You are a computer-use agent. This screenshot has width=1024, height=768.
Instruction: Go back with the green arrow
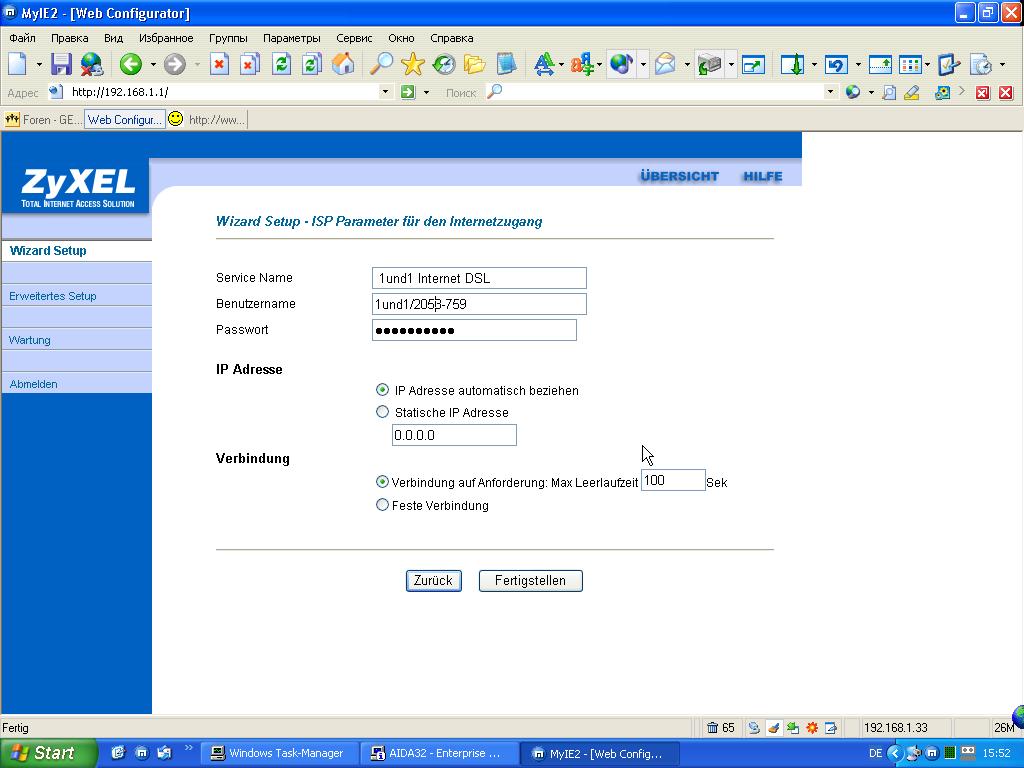131,64
